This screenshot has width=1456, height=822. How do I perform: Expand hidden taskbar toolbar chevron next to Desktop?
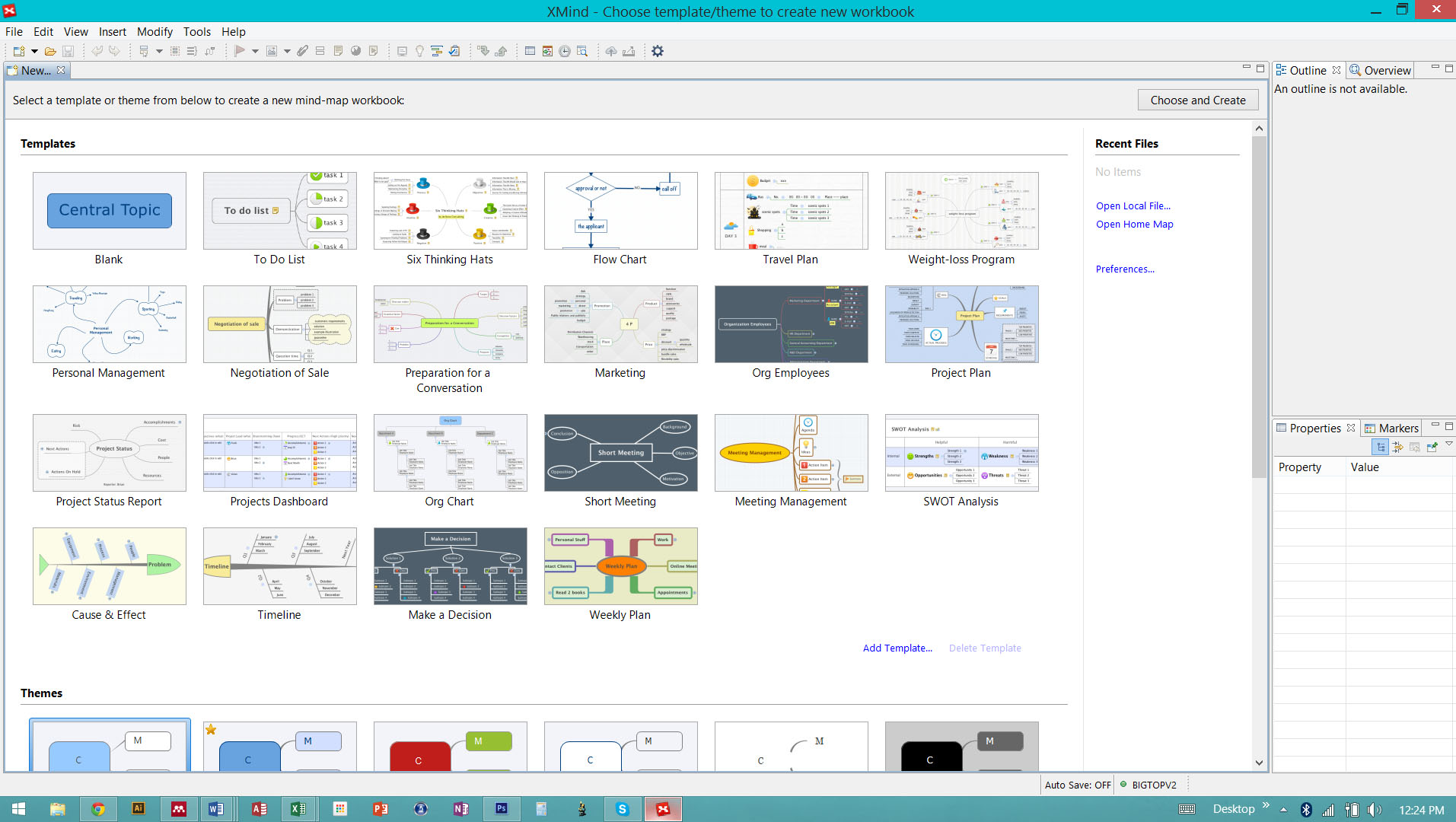tap(1266, 804)
